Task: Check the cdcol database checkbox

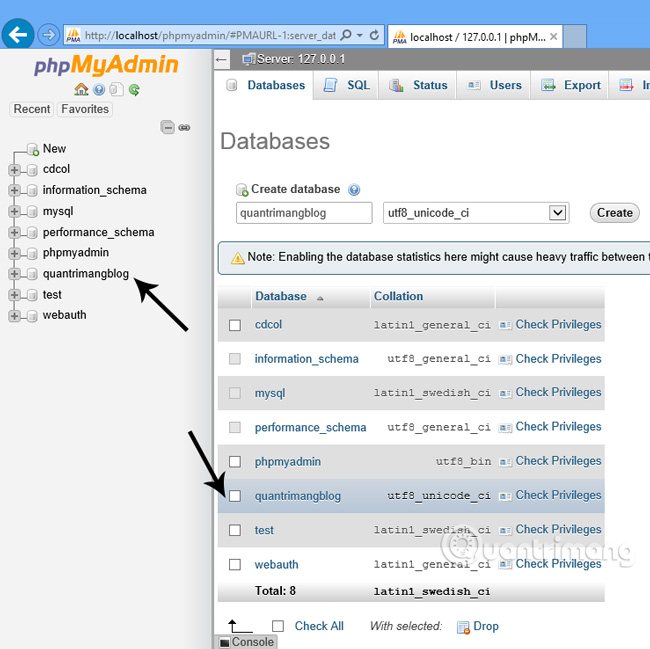Action: pyautogui.click(x=235, y=325)
